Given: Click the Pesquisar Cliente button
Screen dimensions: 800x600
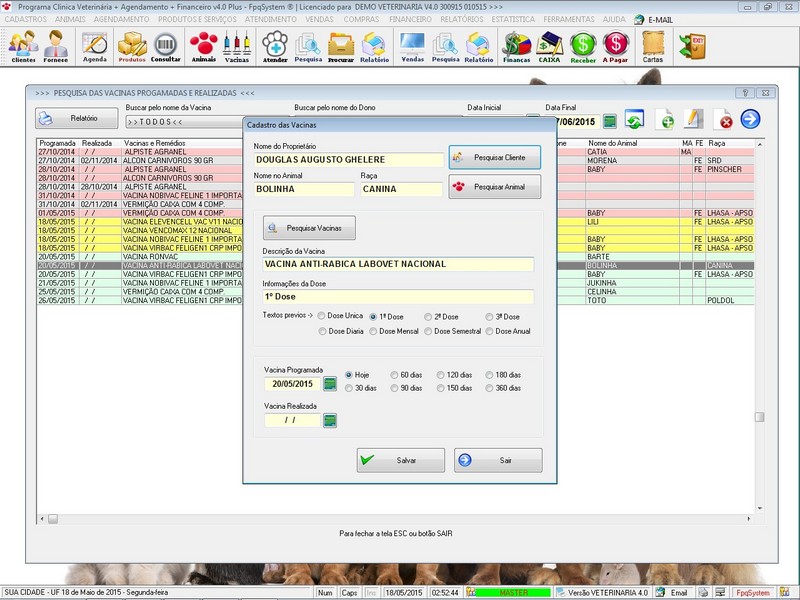Looking at the screenshot, I should pos(494,158).
